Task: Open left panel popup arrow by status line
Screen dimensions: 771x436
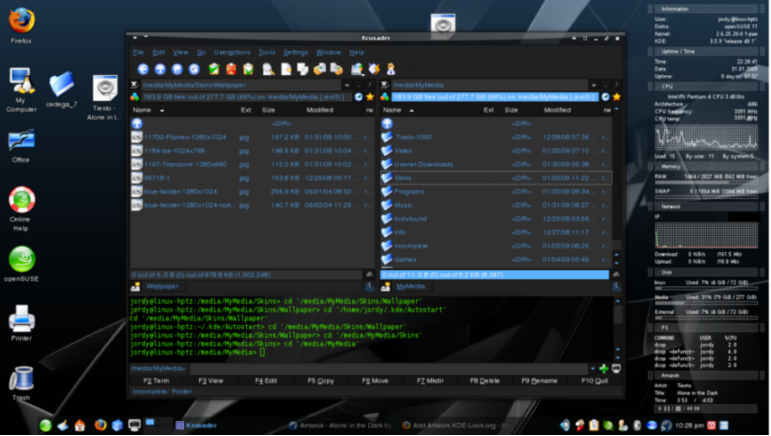Action: [x=369, y=274]
